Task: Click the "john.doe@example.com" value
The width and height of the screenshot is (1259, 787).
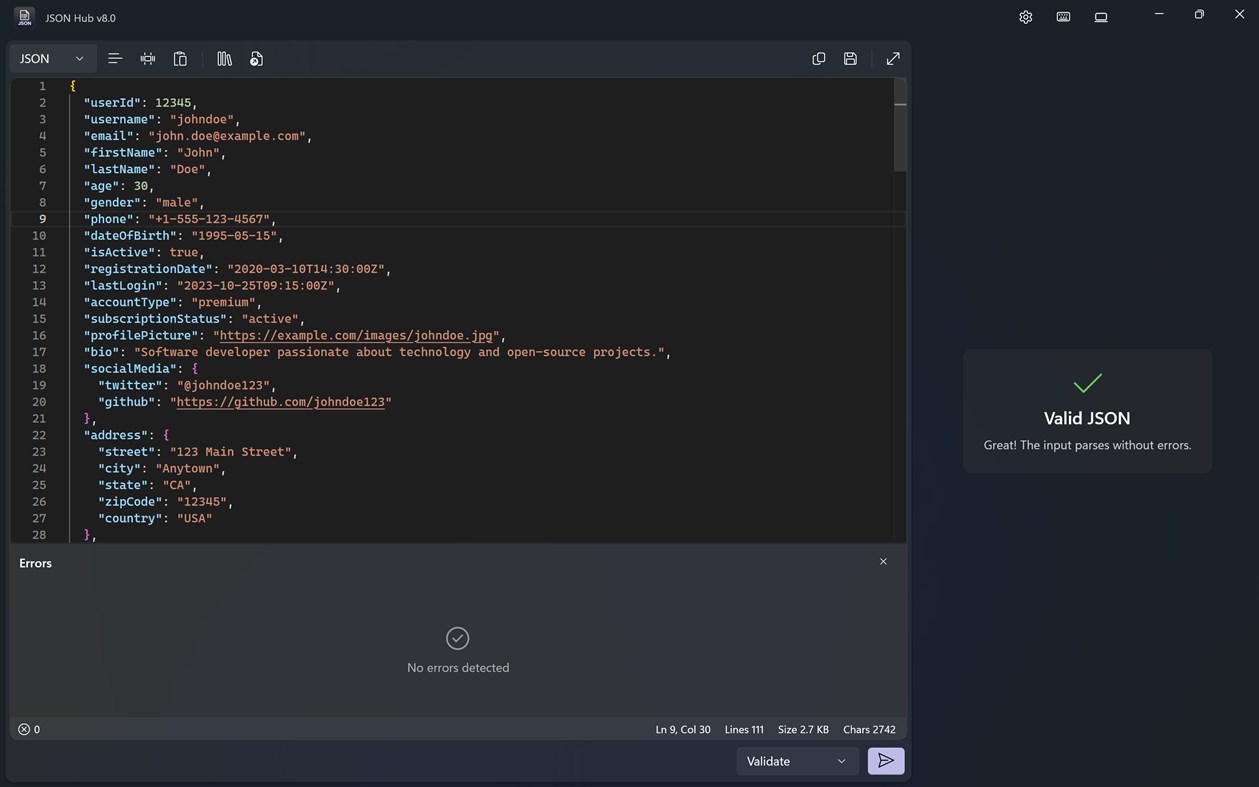Action: coord(227,136)
